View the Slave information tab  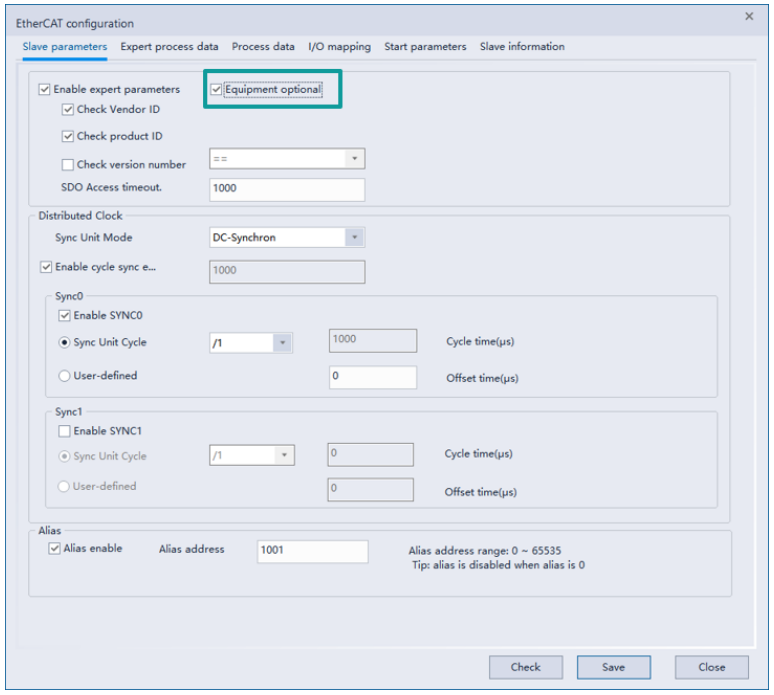(521, 47)
